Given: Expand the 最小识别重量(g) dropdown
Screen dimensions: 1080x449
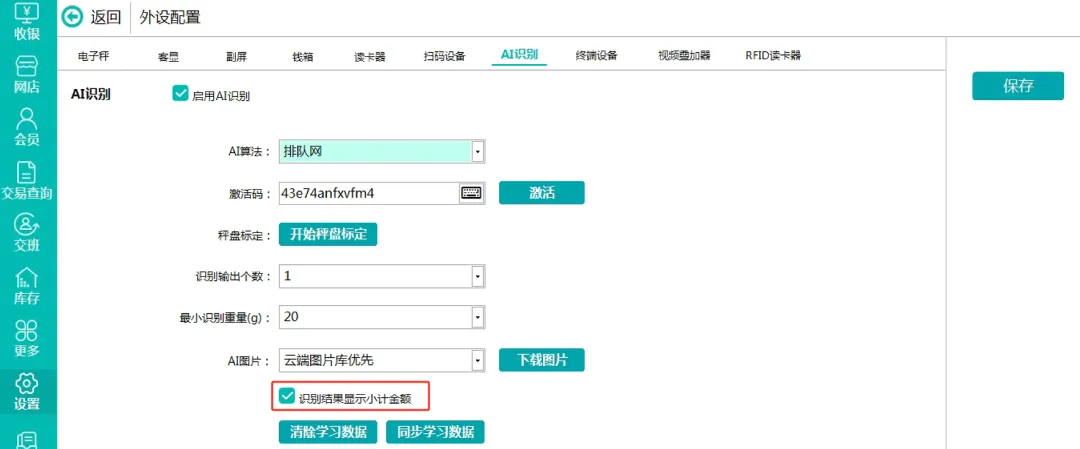Looking at the screenshot, I should 477,317.
